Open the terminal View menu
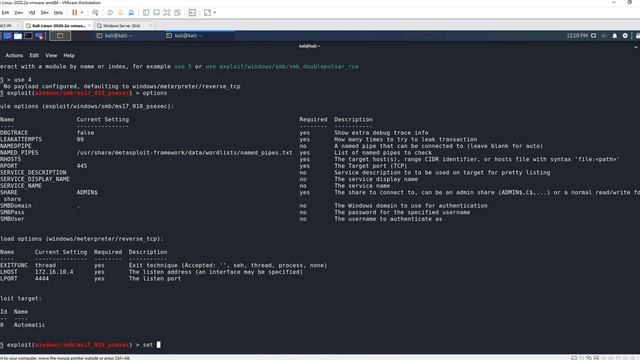The width and height of the screenshot is (640, 360). coord(51,55)
